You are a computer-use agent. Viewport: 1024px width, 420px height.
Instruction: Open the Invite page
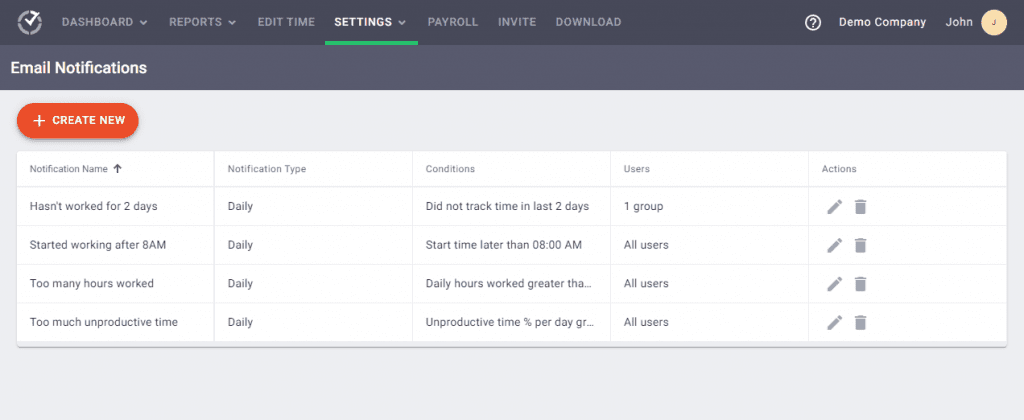click(517, 22)
